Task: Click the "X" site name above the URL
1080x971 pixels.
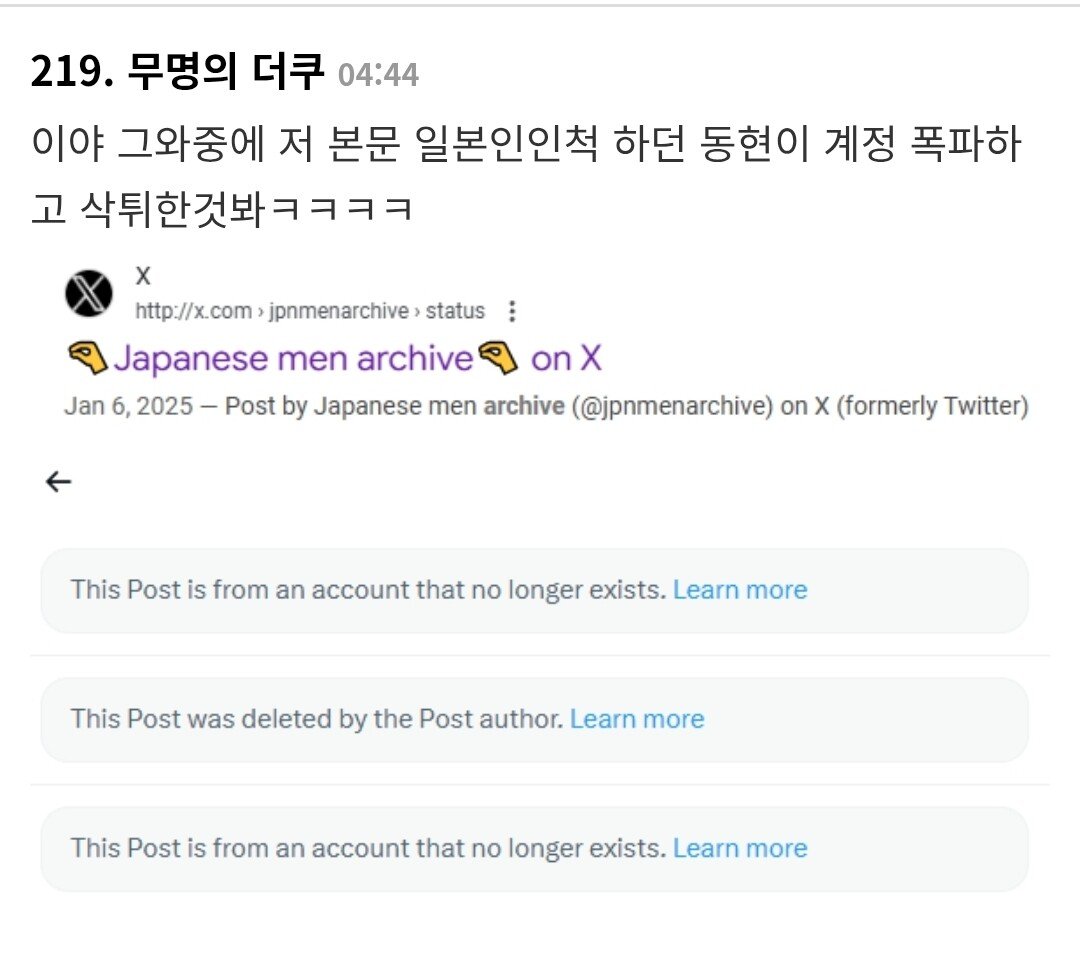Action: (143, 277)
